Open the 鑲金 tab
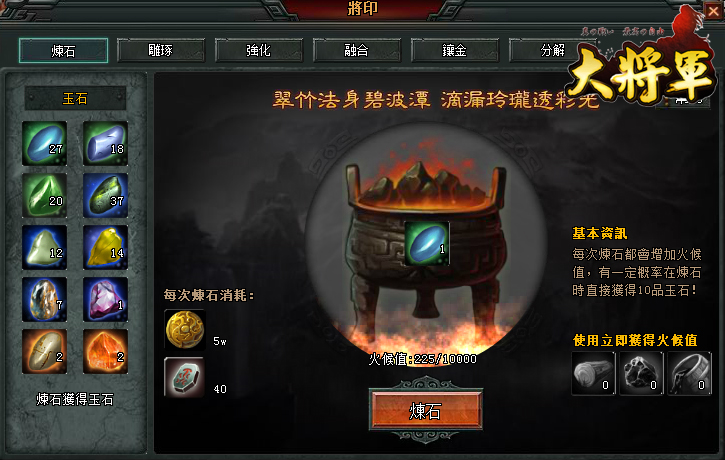Screen dimensions: 725x460 (x=455, y=50)
